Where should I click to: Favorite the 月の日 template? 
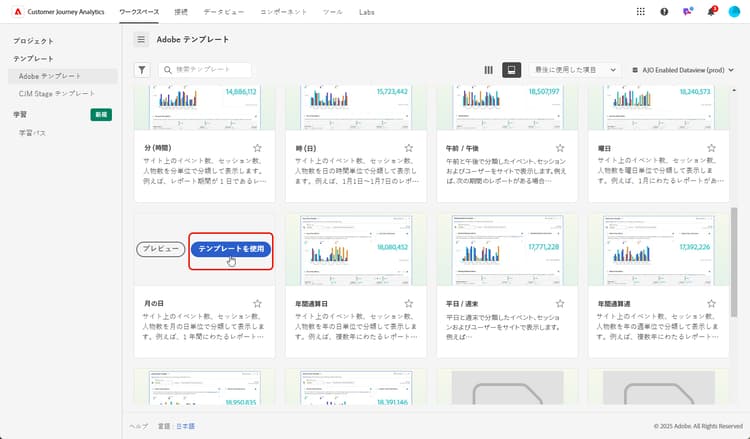[x=257, y=303]
